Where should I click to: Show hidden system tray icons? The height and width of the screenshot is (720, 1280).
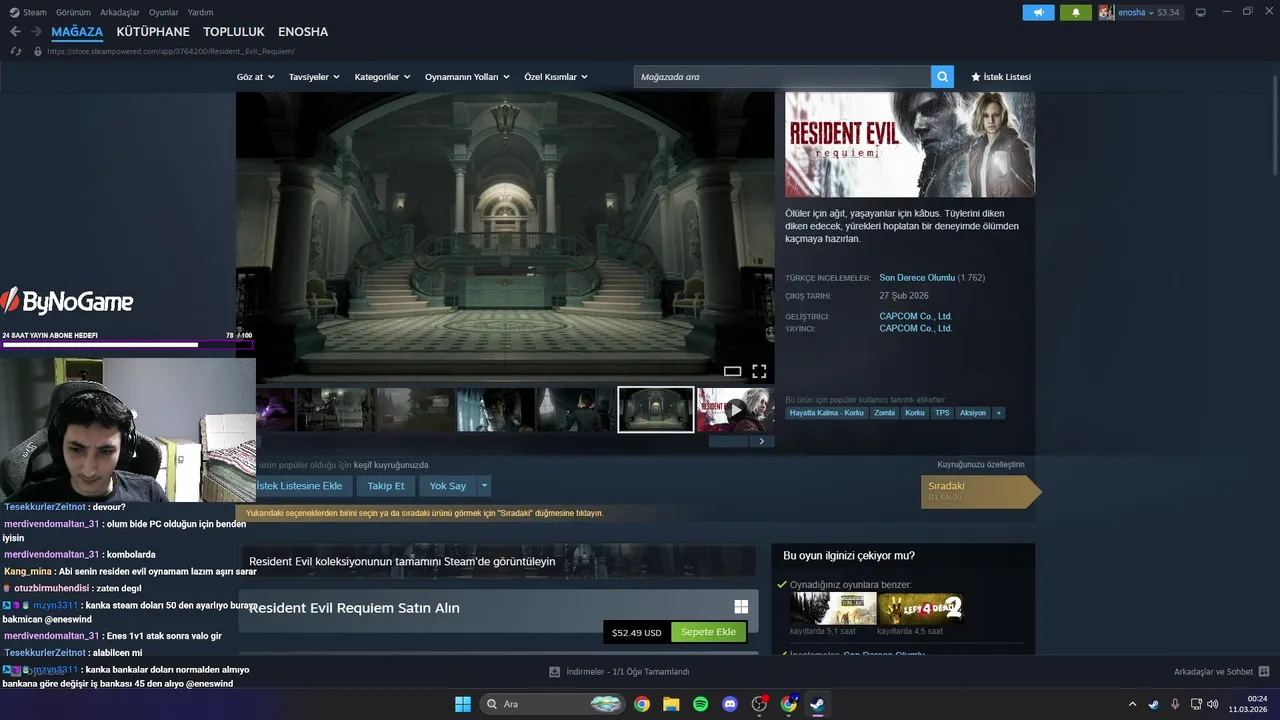(1132, 704)
